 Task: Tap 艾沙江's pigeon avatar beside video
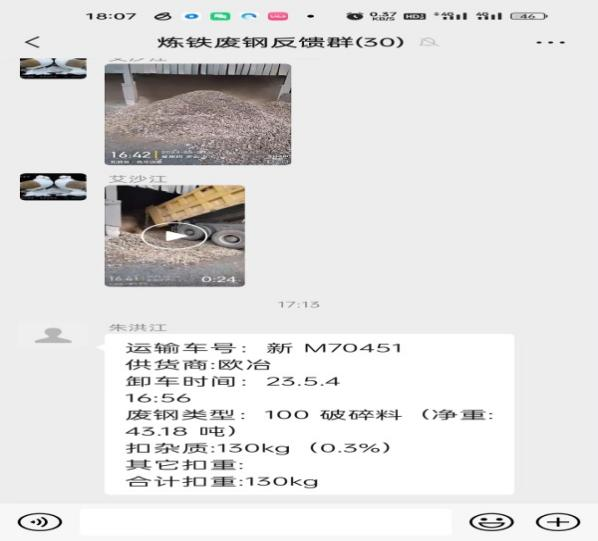[53, 186]
